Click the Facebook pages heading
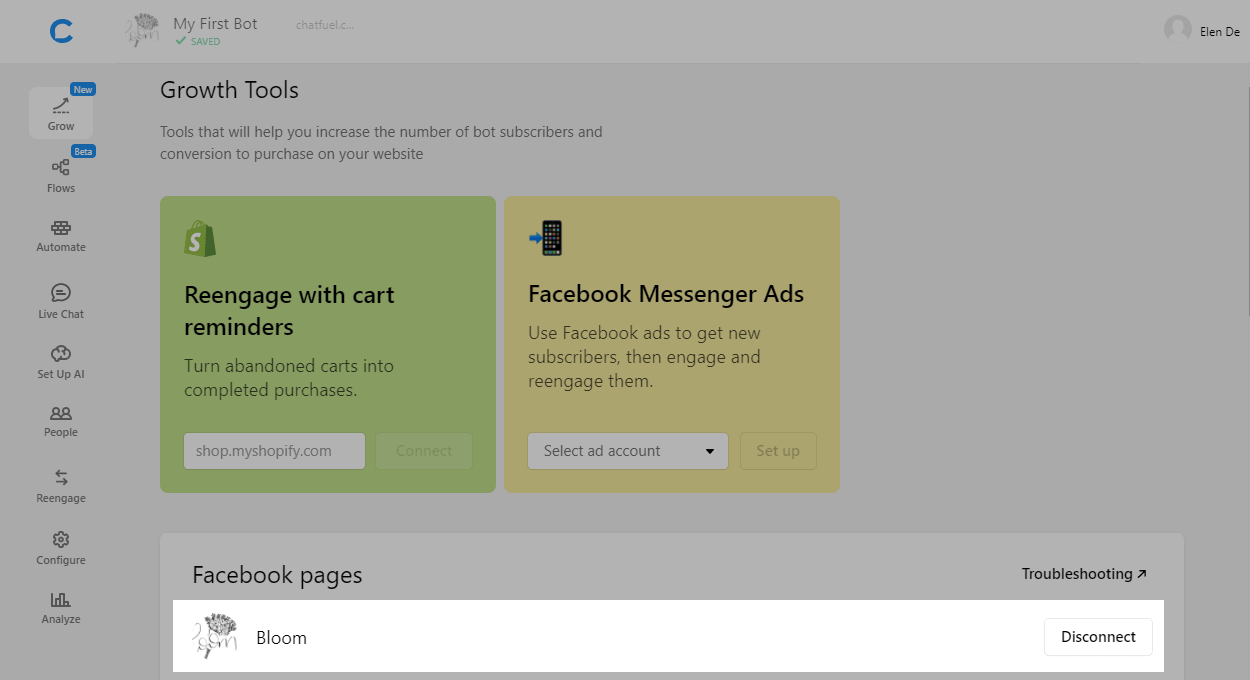This screenshot has width=1250, height=680. (277, 575)
